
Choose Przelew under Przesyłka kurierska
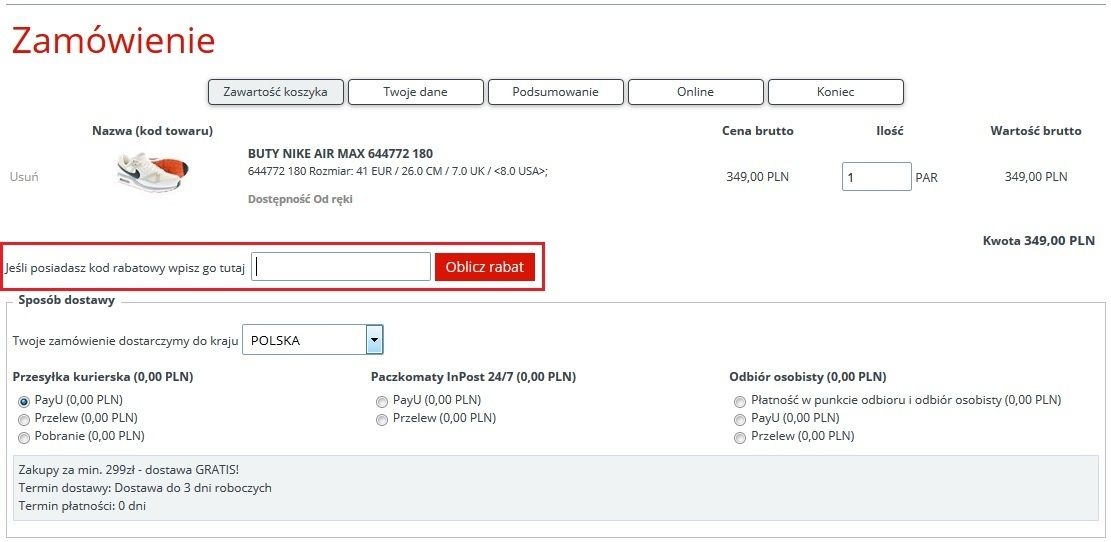coord(24,419)
